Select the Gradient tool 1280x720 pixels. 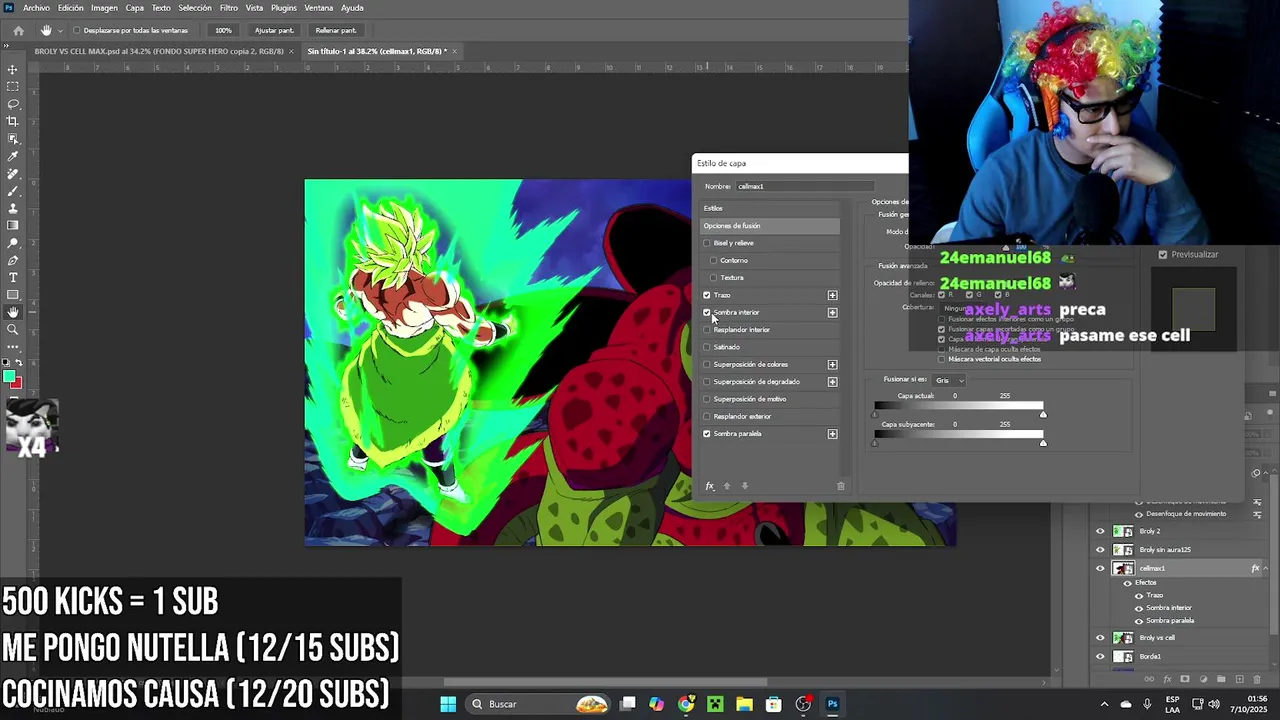pos(13,225)
